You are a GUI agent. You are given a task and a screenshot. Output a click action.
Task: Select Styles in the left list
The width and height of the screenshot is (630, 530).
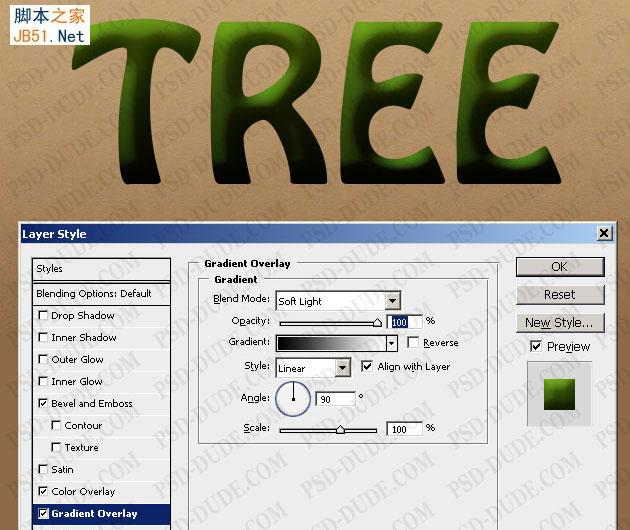101,269
